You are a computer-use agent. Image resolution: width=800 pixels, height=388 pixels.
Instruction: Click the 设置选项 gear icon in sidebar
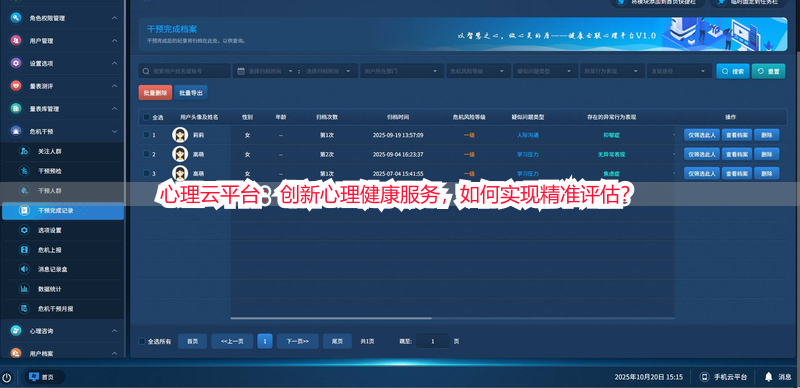point(16,63)
